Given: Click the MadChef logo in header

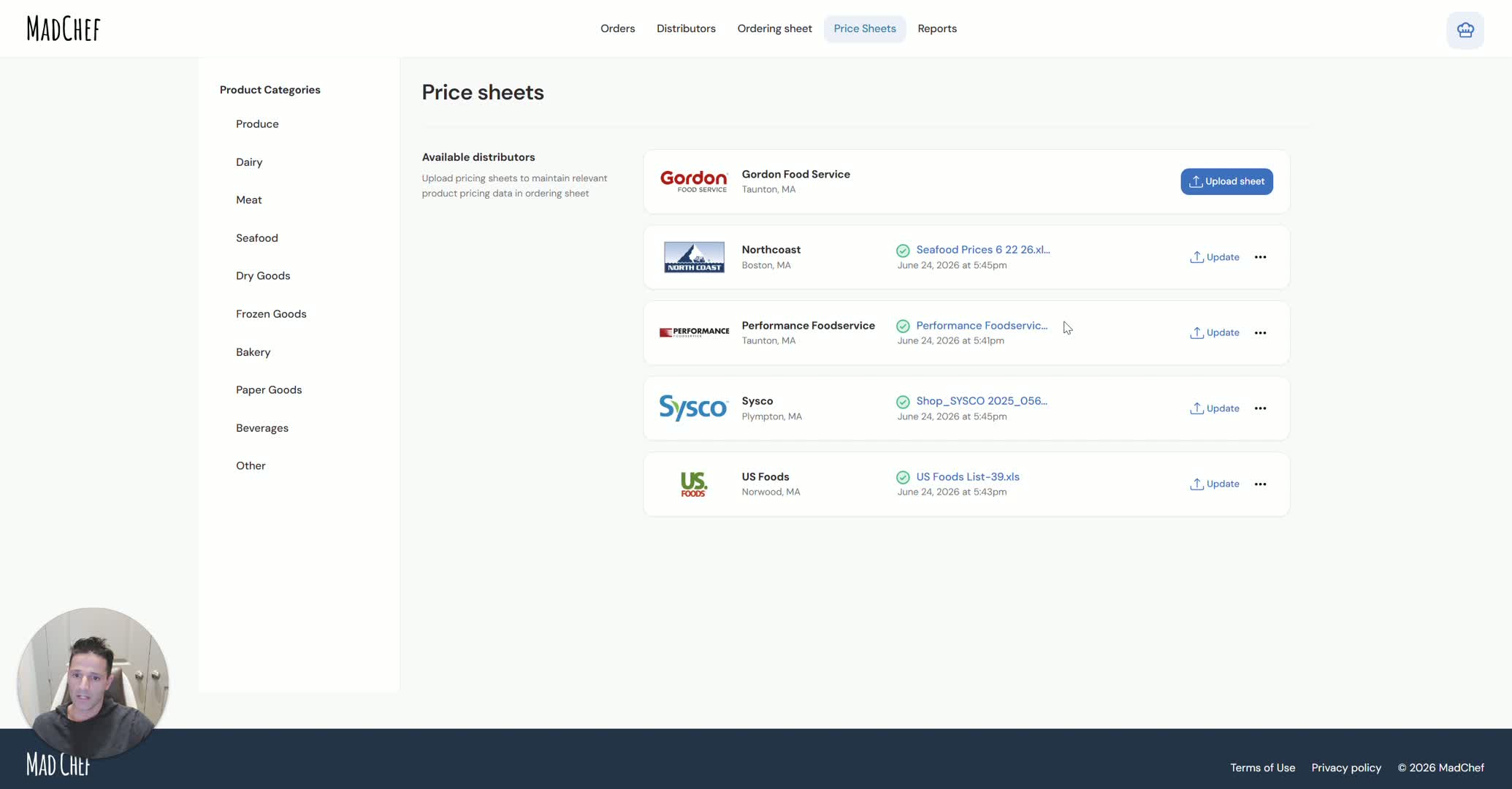Looking at the screenshot, I should 64,28.
